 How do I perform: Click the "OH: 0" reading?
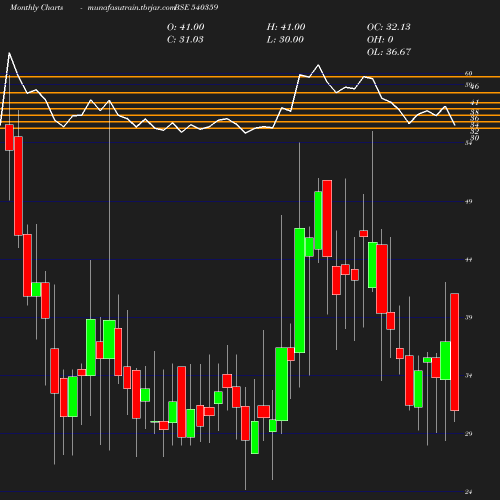380,39
